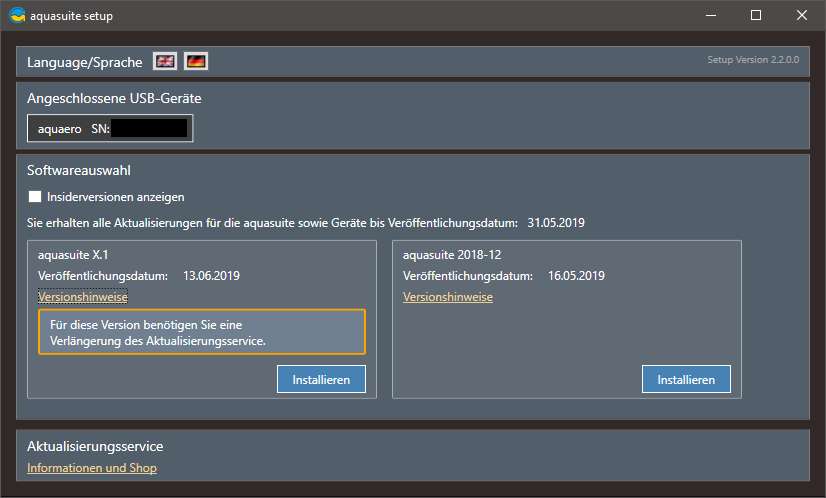Click the aquasuite 2018-12 title

click(452, 255)
